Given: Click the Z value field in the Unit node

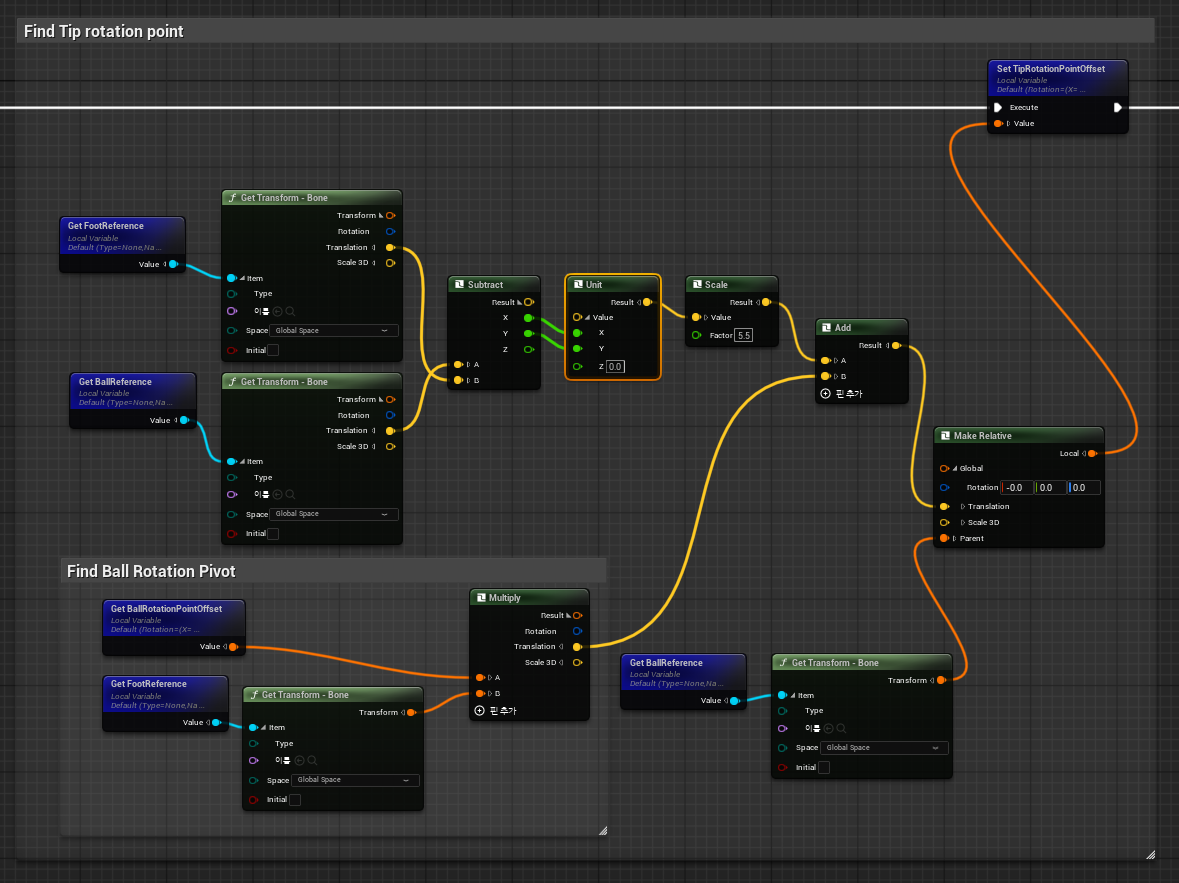Looking at the screenshot, I should click(615, 367).
